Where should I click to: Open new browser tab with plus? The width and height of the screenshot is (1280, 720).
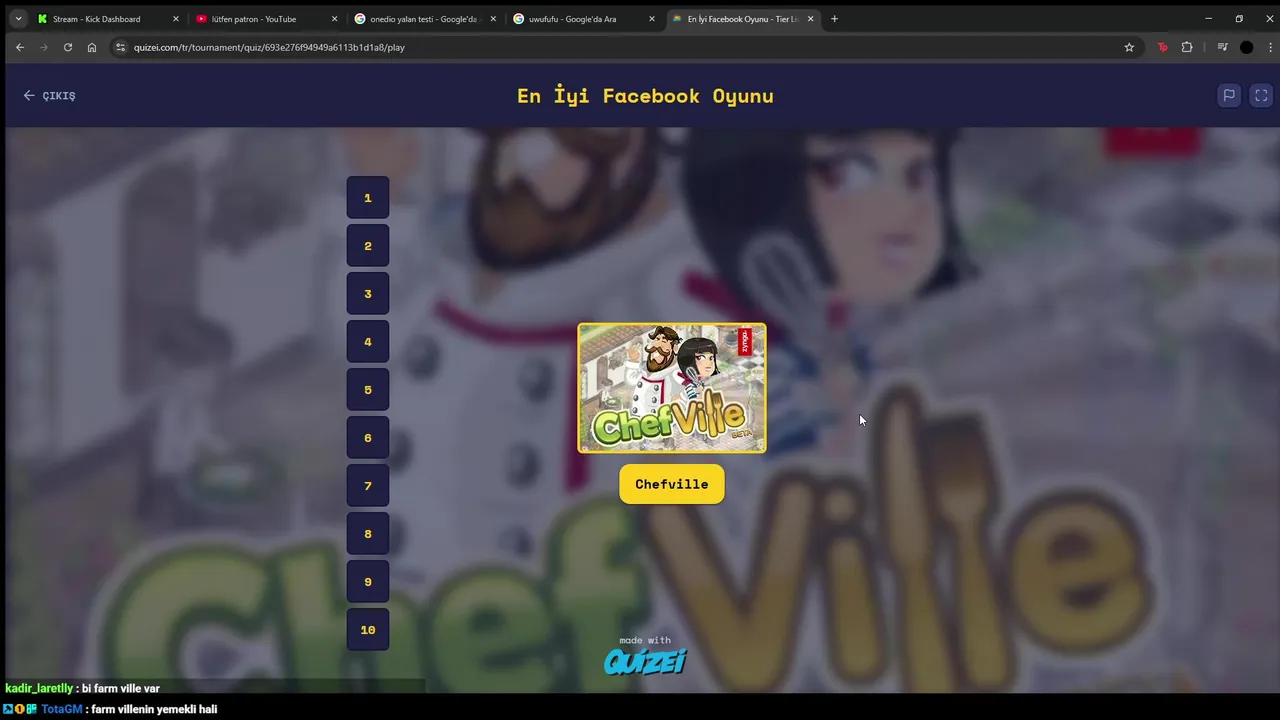click(x=834, y=18)
